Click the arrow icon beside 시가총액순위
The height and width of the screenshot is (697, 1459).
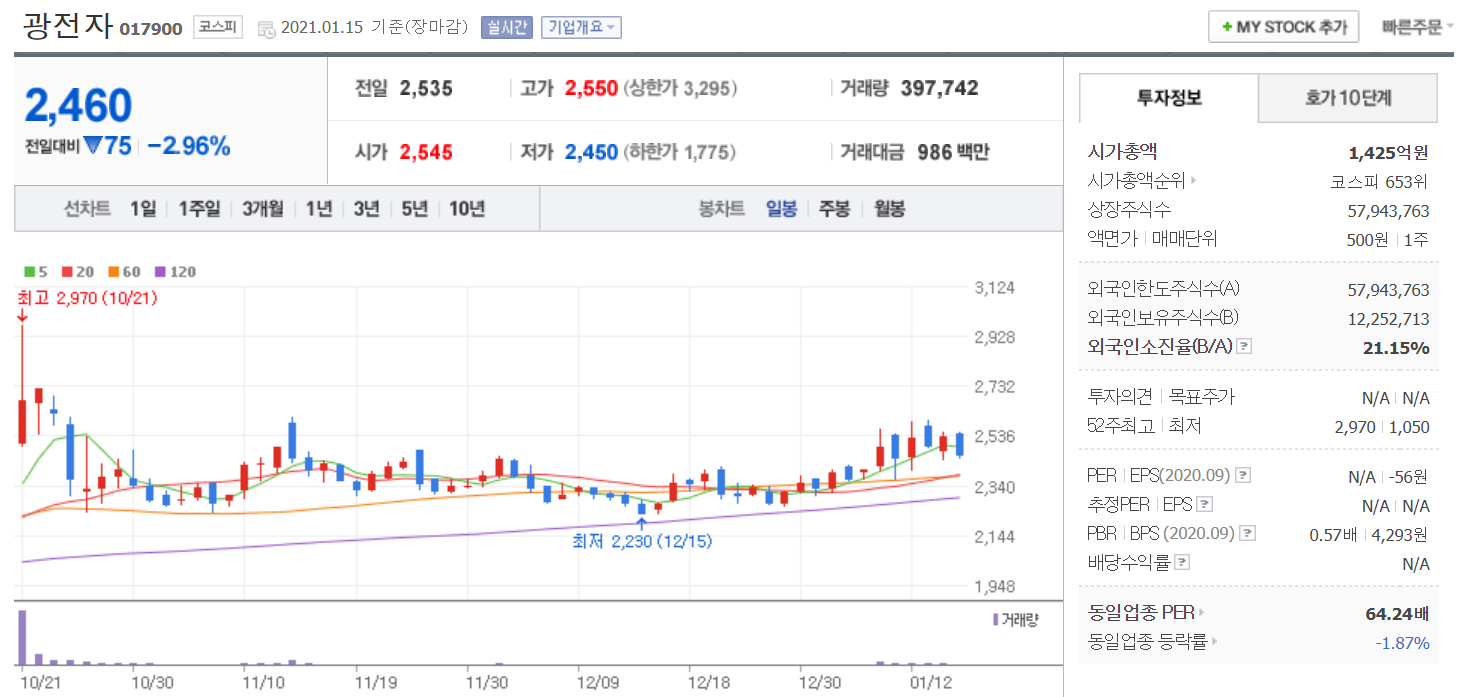[x=1192, y=182]
